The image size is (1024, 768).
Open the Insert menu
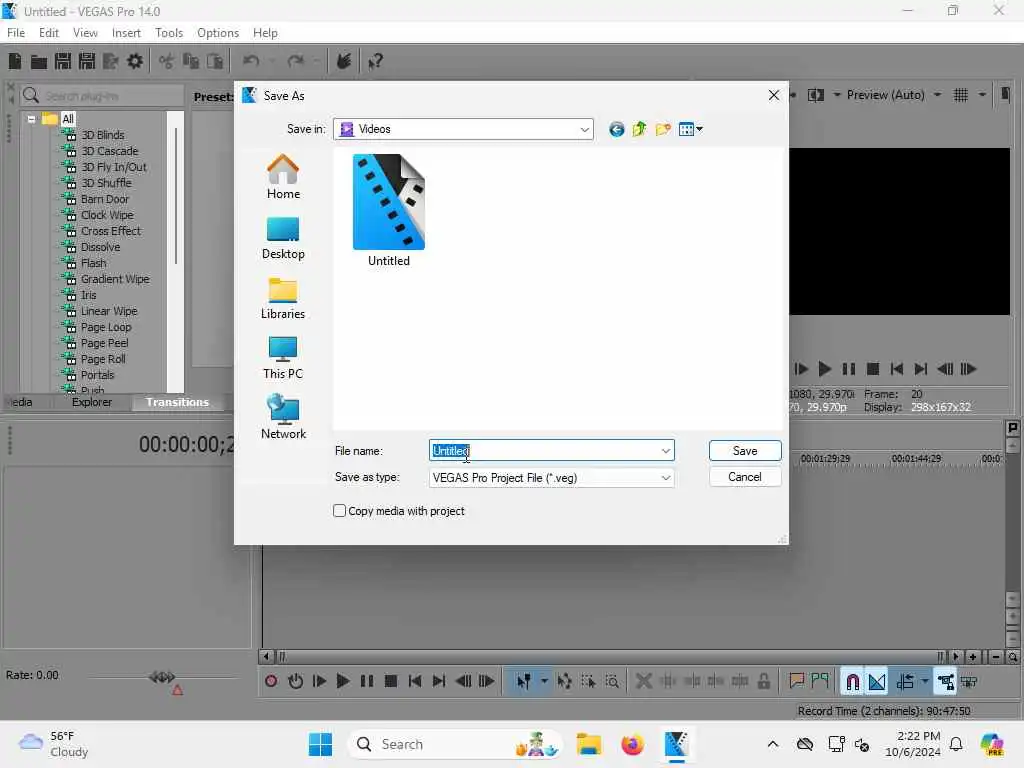(126, 33)
